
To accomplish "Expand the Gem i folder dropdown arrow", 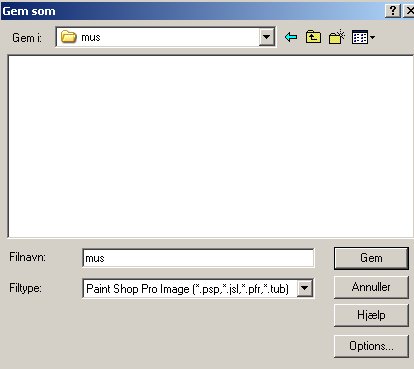I will point(267,37).
